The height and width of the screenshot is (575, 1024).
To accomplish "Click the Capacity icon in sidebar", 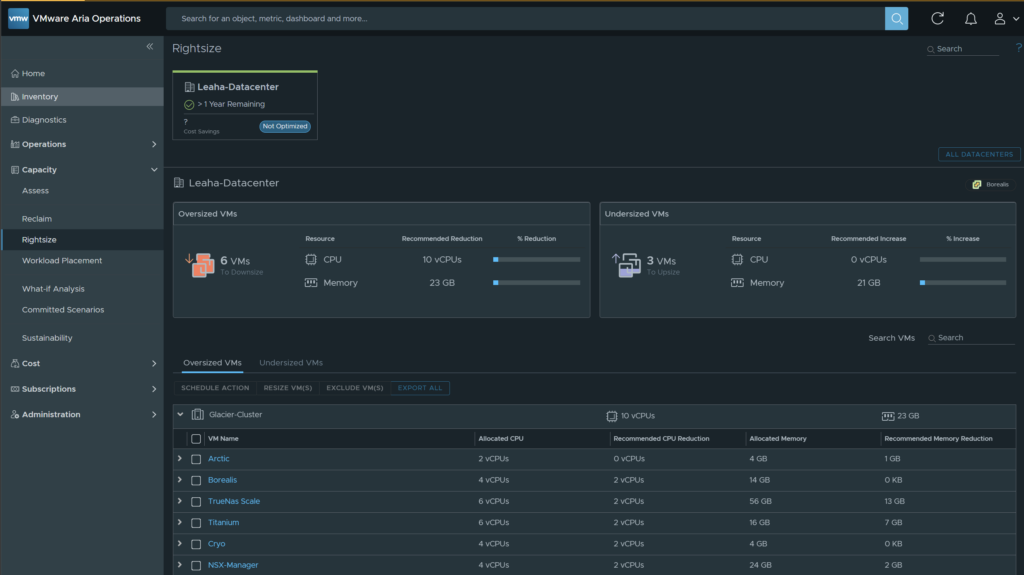I will [14, 170].
